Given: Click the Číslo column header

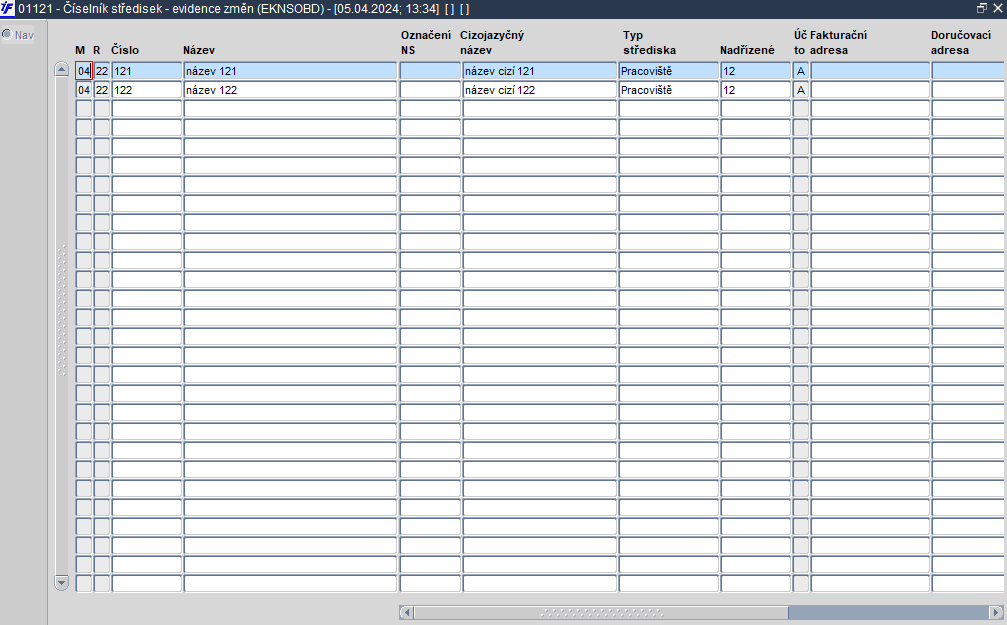Looking at the screenshot, I should coord(125,50).
